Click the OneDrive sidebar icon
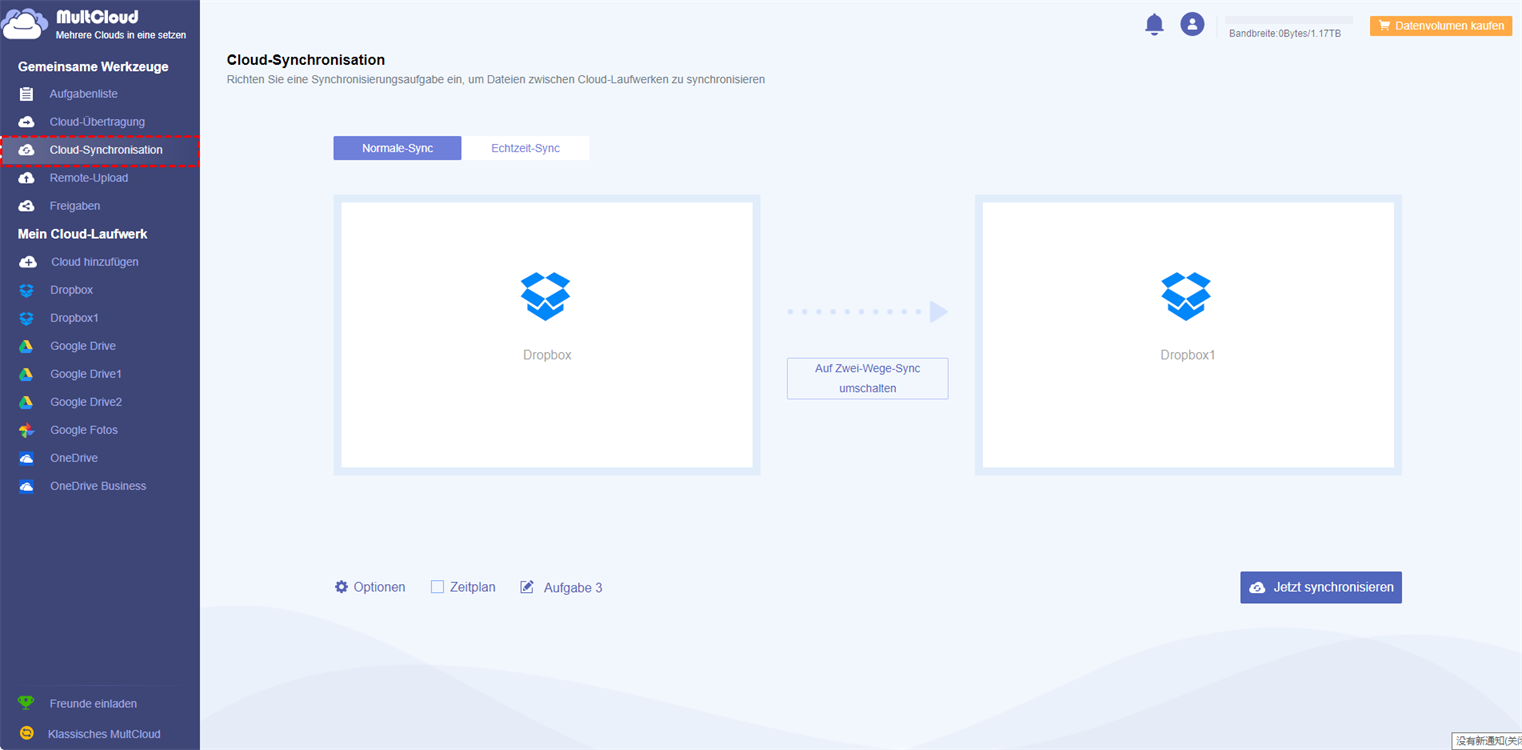This screenshot has height=750, width=1522. click(27, 458)
